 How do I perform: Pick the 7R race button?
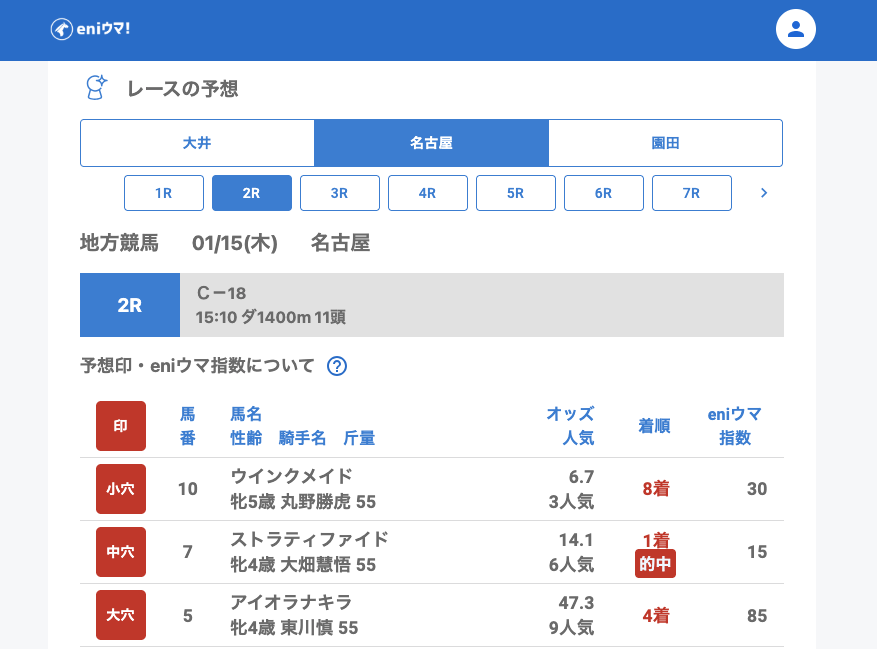(692, 193)
